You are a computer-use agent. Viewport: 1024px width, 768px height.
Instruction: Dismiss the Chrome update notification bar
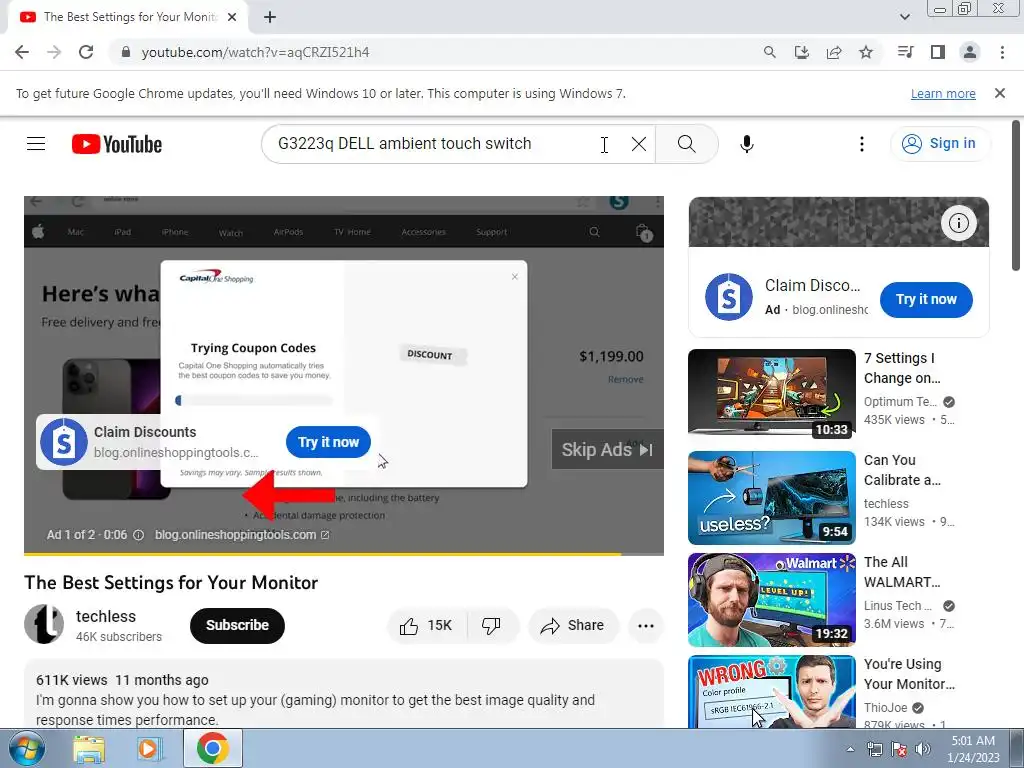pos(999,93)
